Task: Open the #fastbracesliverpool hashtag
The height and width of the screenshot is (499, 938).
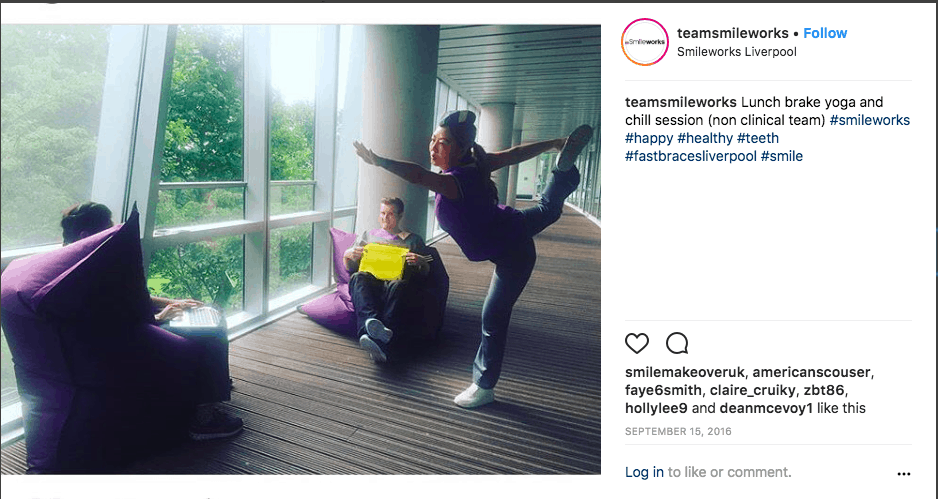Action: click(690, 156)
